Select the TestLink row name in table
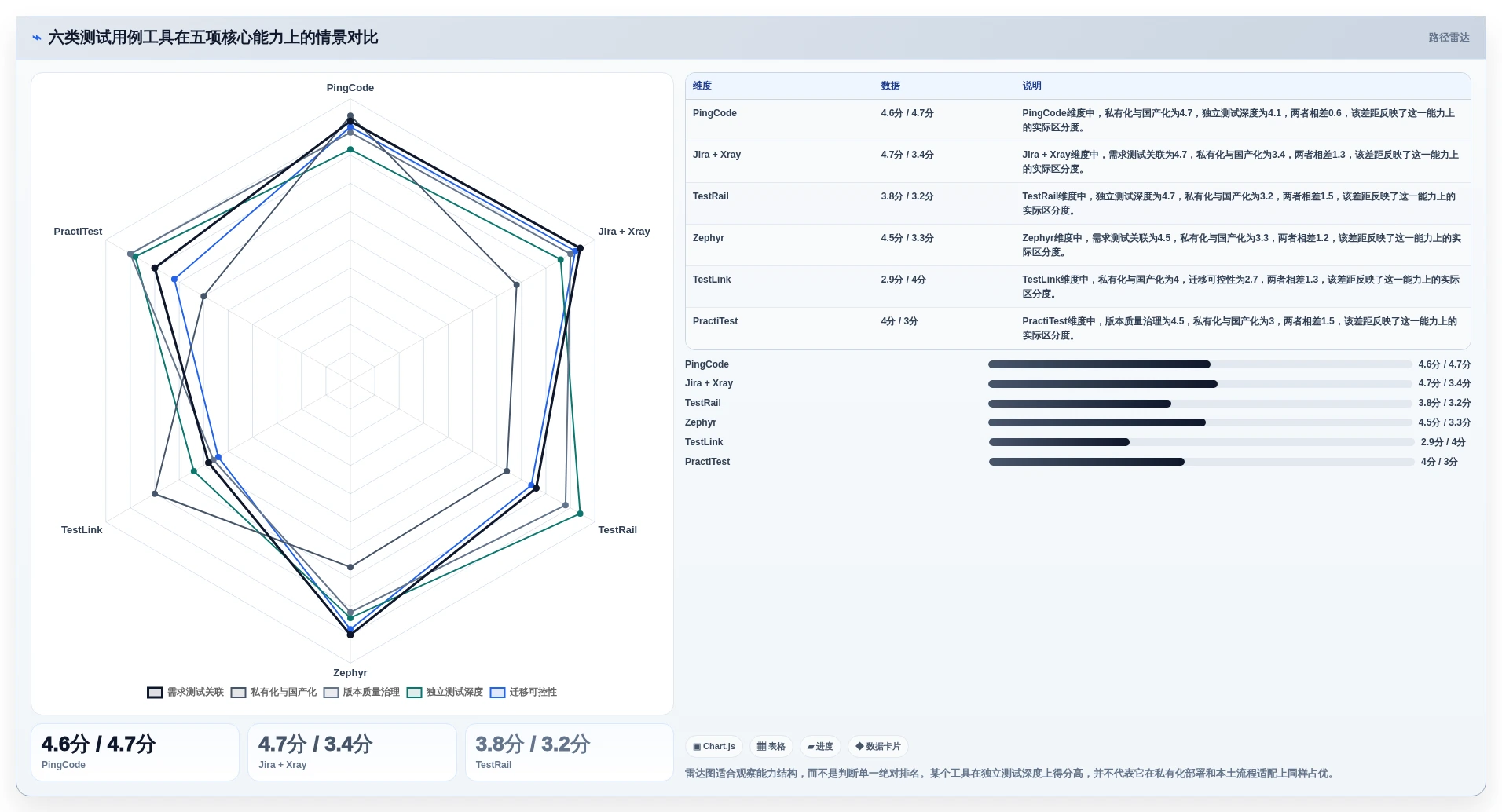This screenshot has height=812, width=1502. (712, 280)
